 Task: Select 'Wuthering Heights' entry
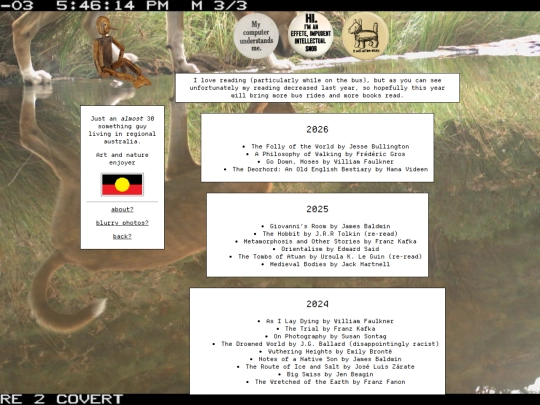point(330,351)
